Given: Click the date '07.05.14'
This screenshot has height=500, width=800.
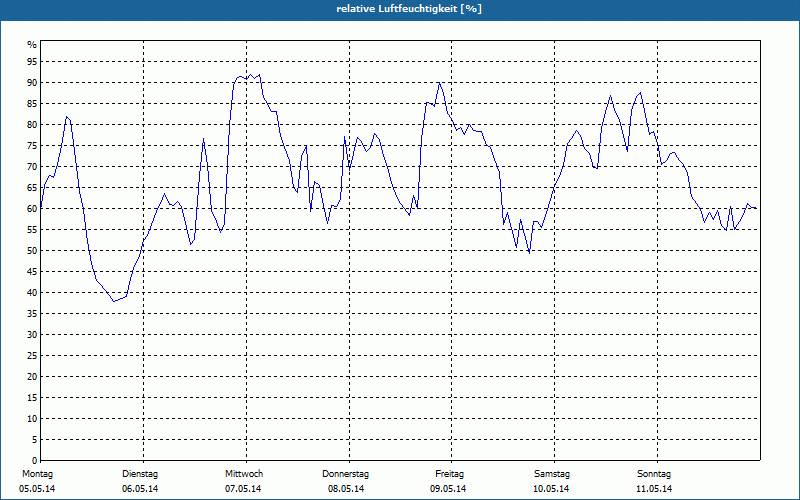Looking at the screenshot, I should 243,489.
